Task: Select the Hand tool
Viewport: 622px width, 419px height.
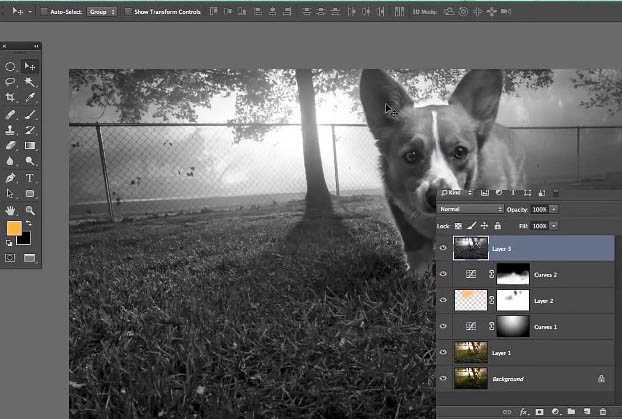Action: 11,210
